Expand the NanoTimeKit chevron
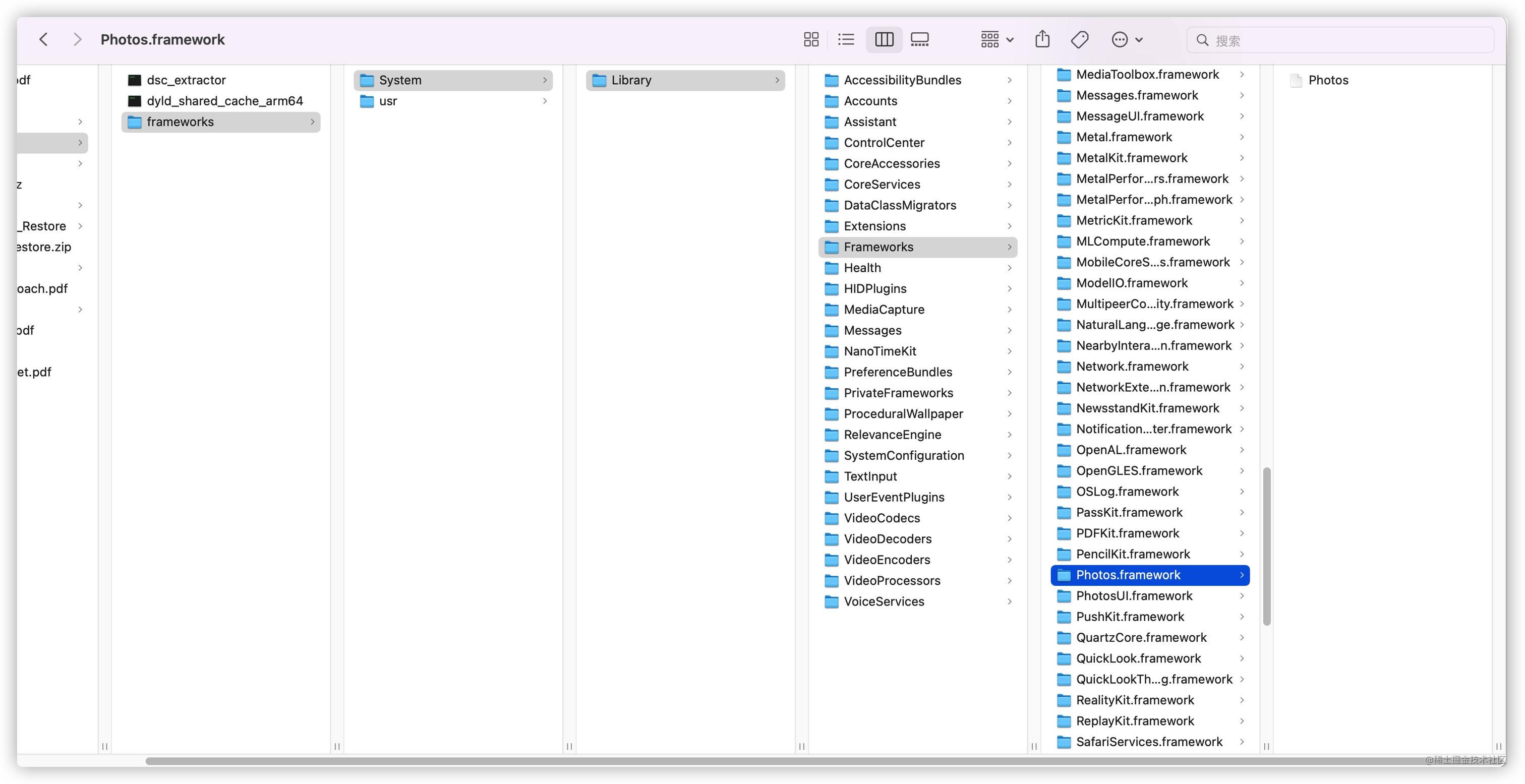The width and height of the screenshot is (1525, 784). 1010,351
